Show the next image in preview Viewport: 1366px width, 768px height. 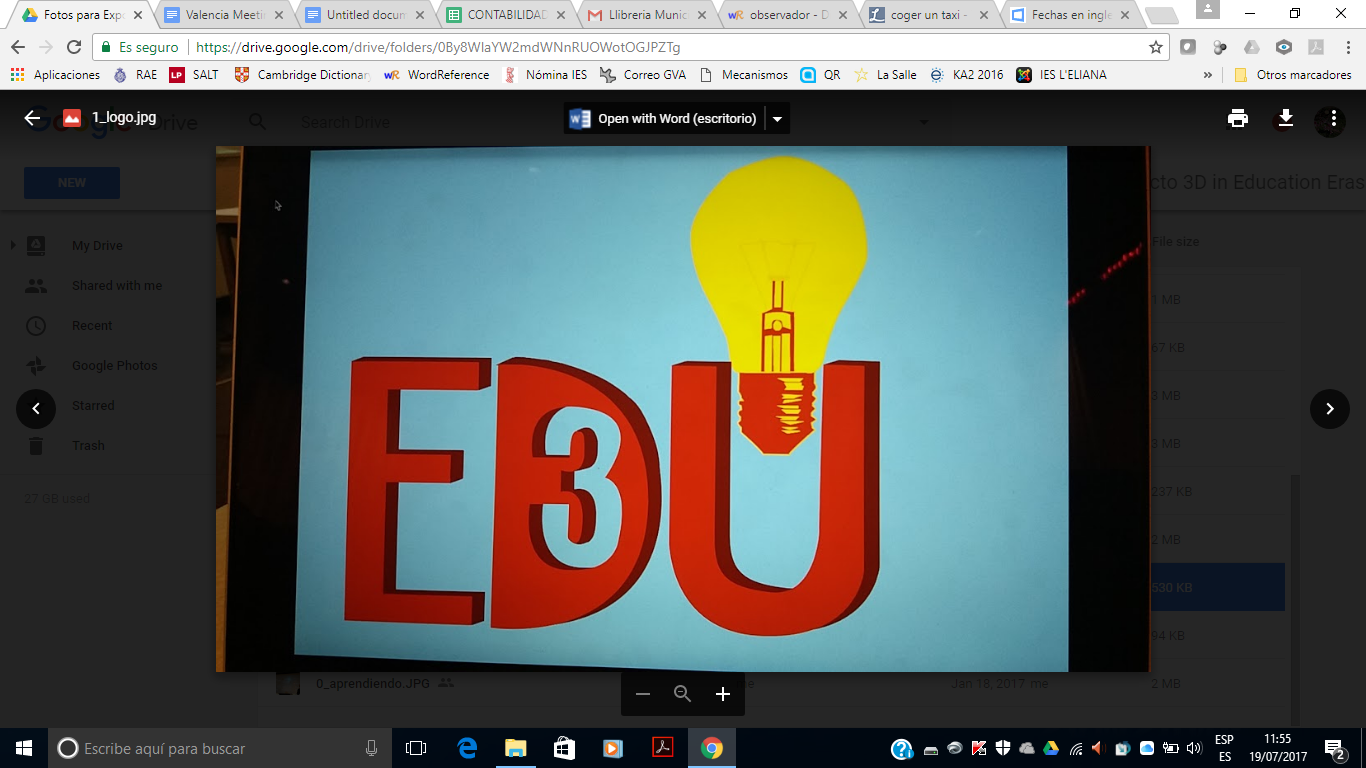click(x=1330, y=408)
